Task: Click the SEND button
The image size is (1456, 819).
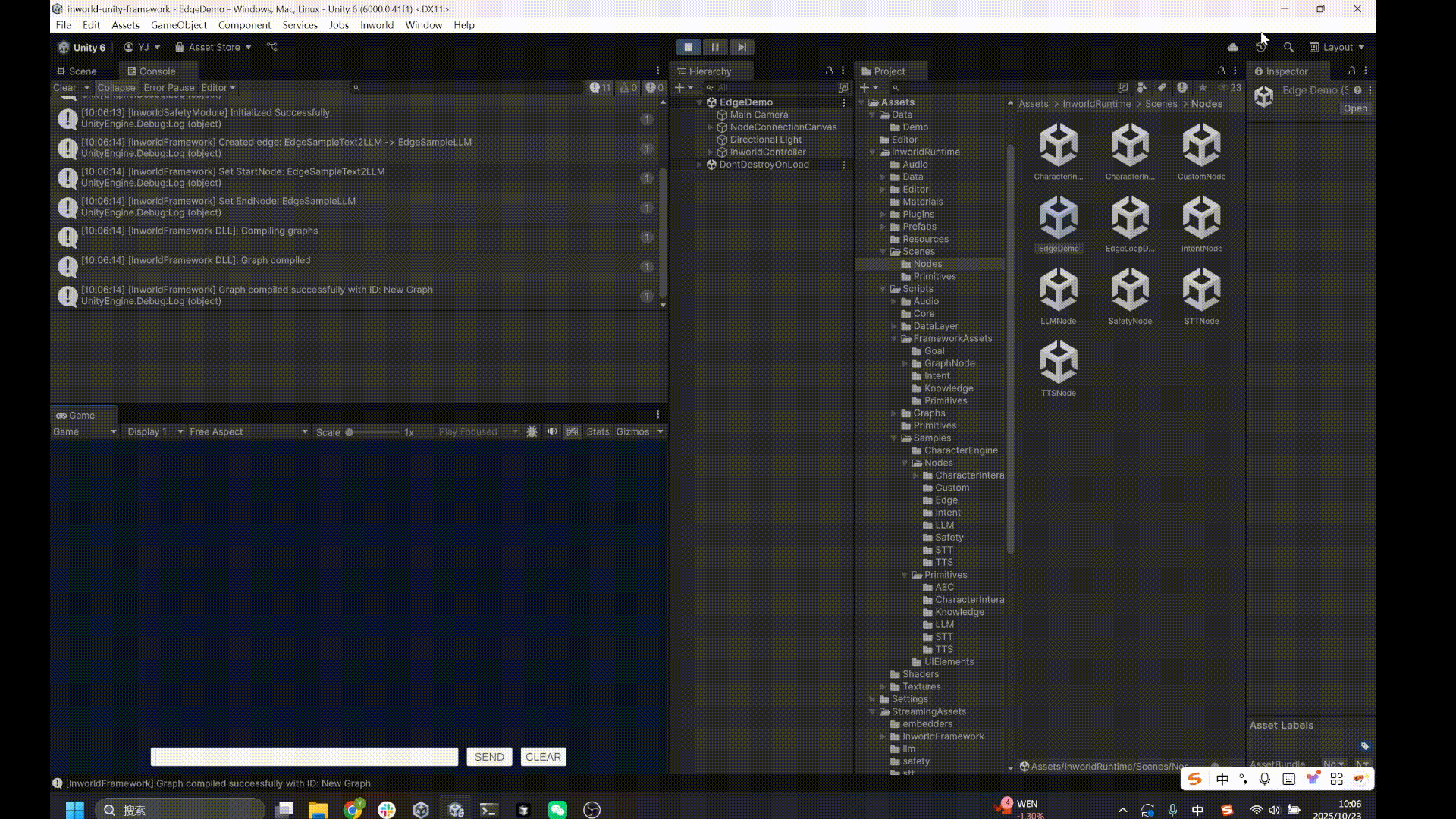Action: click(489, 757)
